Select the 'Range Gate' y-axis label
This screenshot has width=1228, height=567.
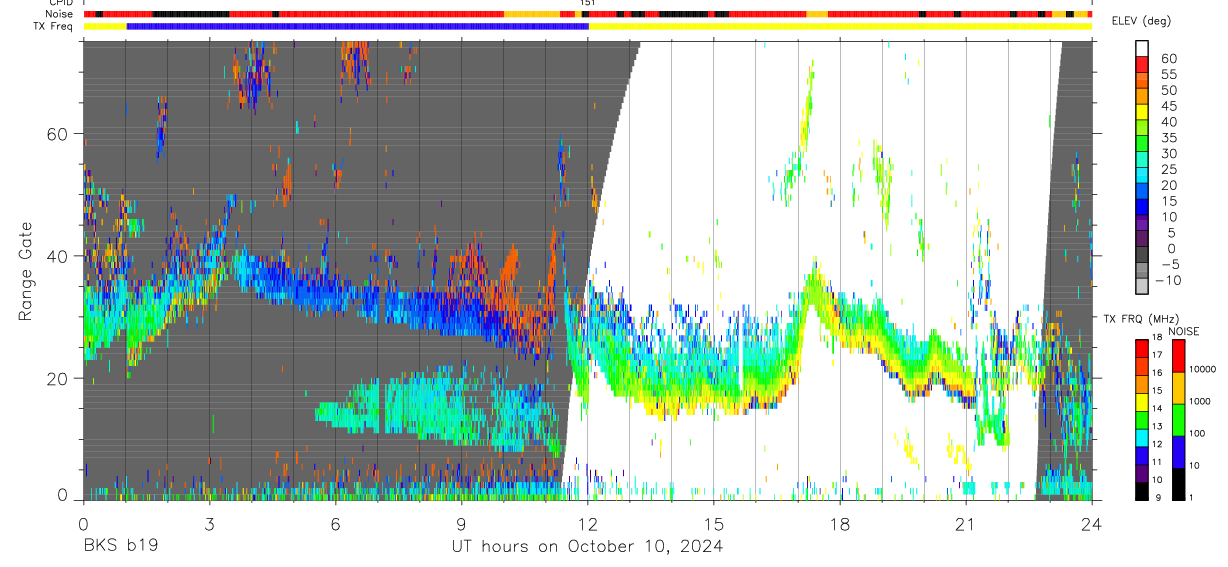[27, 271]
